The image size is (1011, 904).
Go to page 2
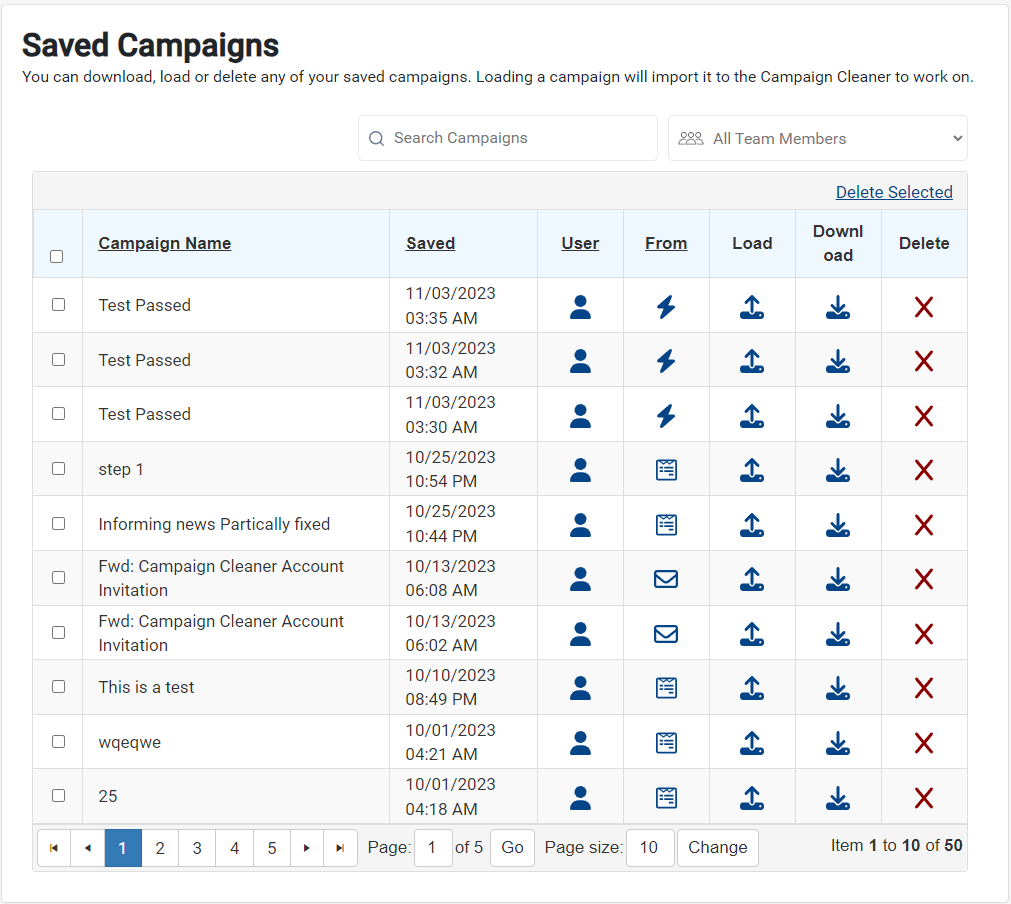click(x=160, y=848)
